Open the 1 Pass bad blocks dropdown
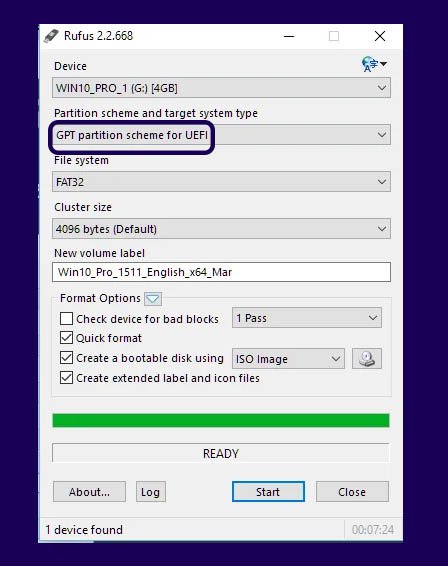448x566 pixels. coord(307,318)
